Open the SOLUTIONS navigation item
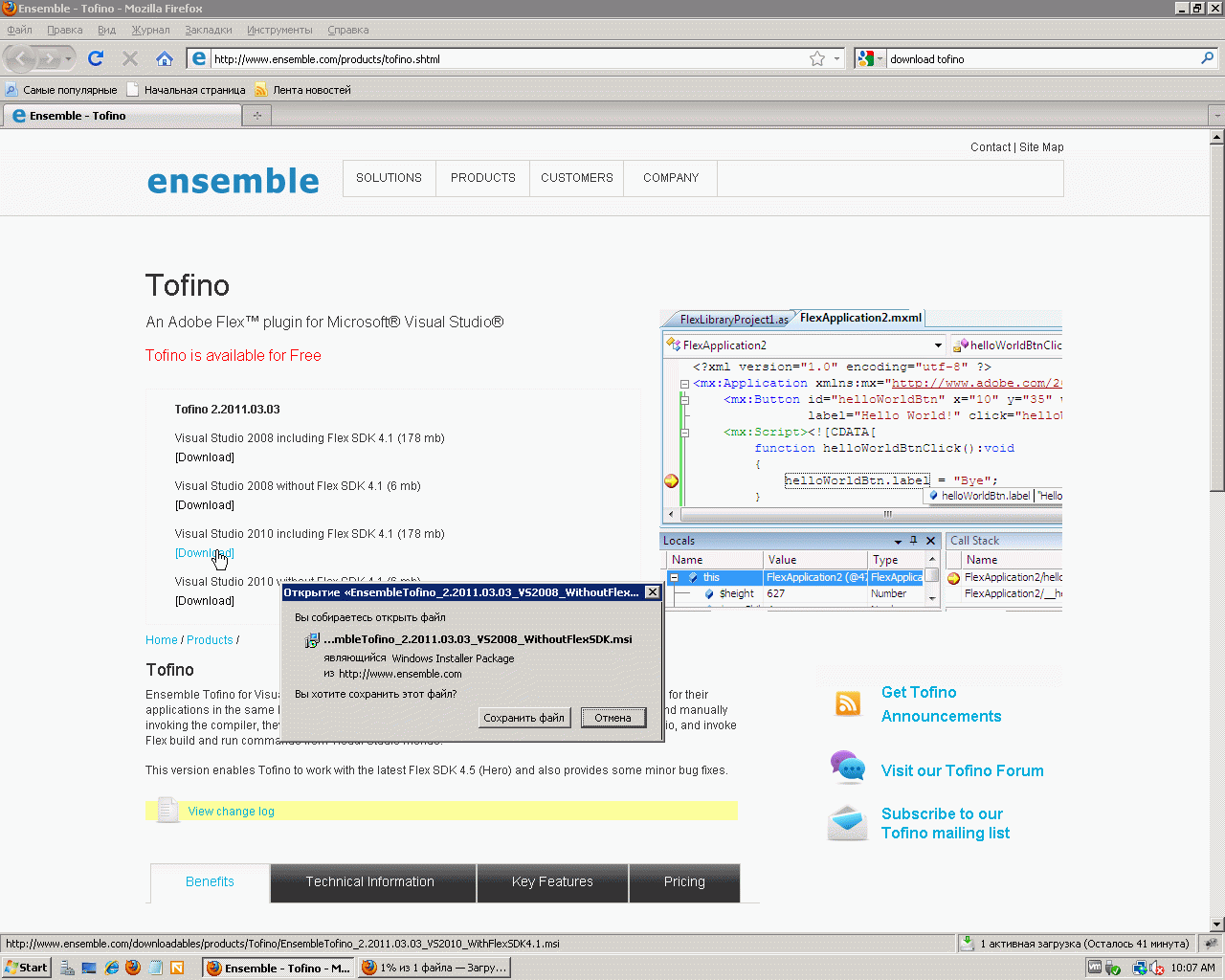 coord(389,178)
